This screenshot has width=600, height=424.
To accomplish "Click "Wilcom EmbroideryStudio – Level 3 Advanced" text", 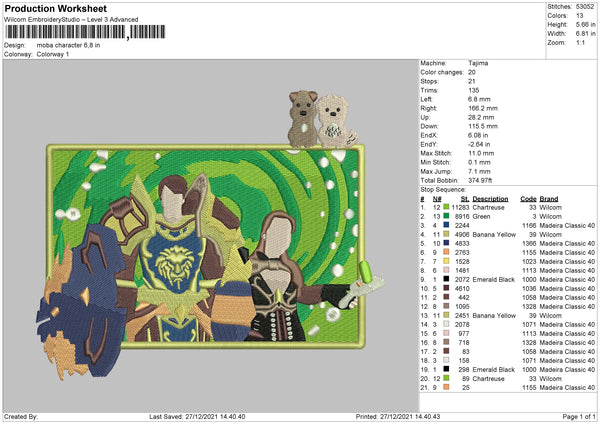I will coord(71,20).
